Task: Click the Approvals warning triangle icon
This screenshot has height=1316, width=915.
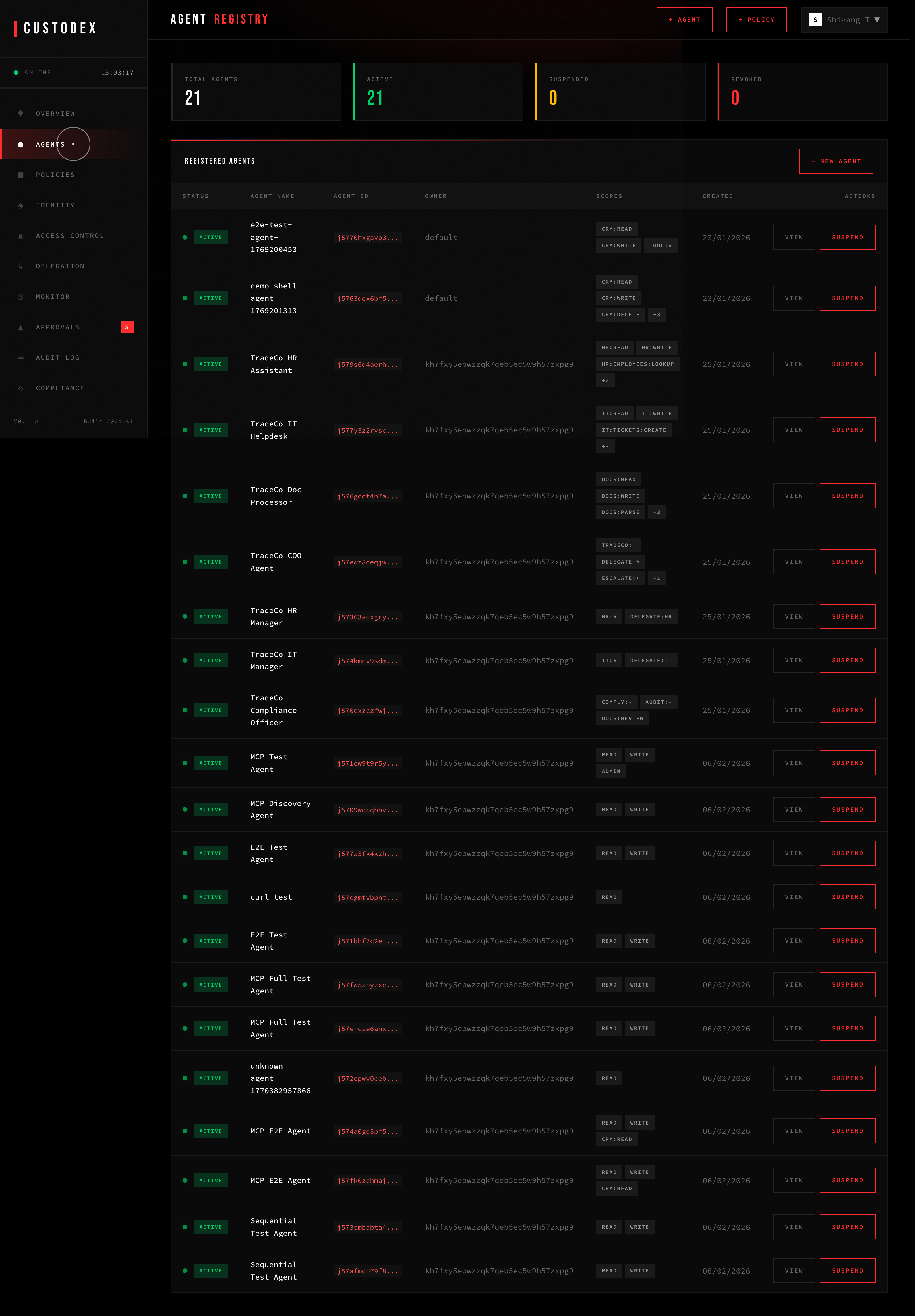Action: tap(21, 327)
